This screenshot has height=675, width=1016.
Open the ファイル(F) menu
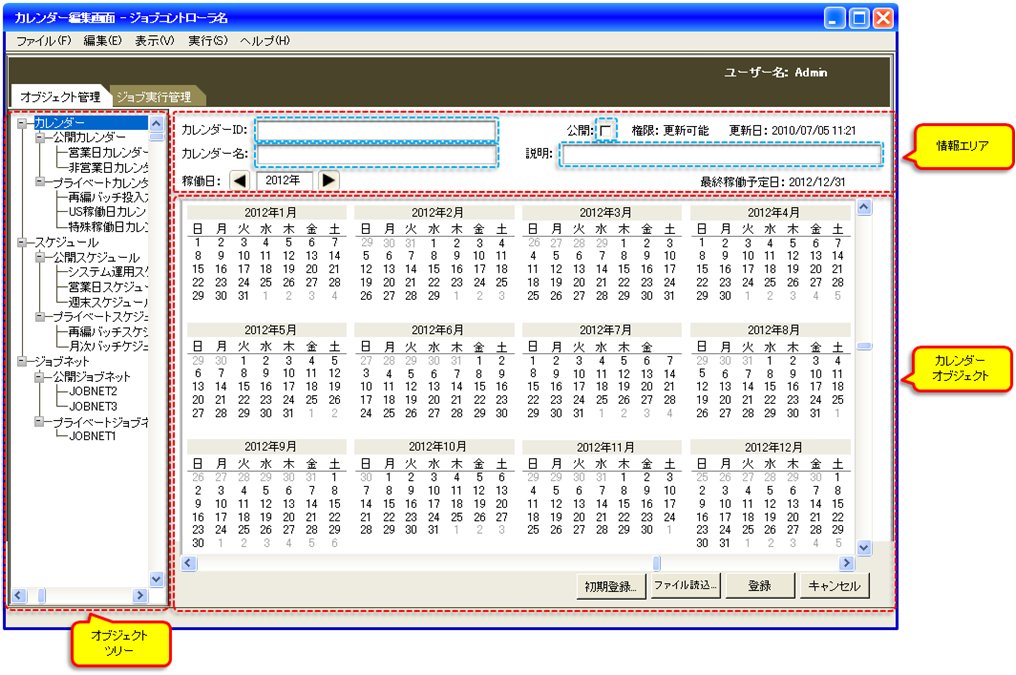point(43,41)
